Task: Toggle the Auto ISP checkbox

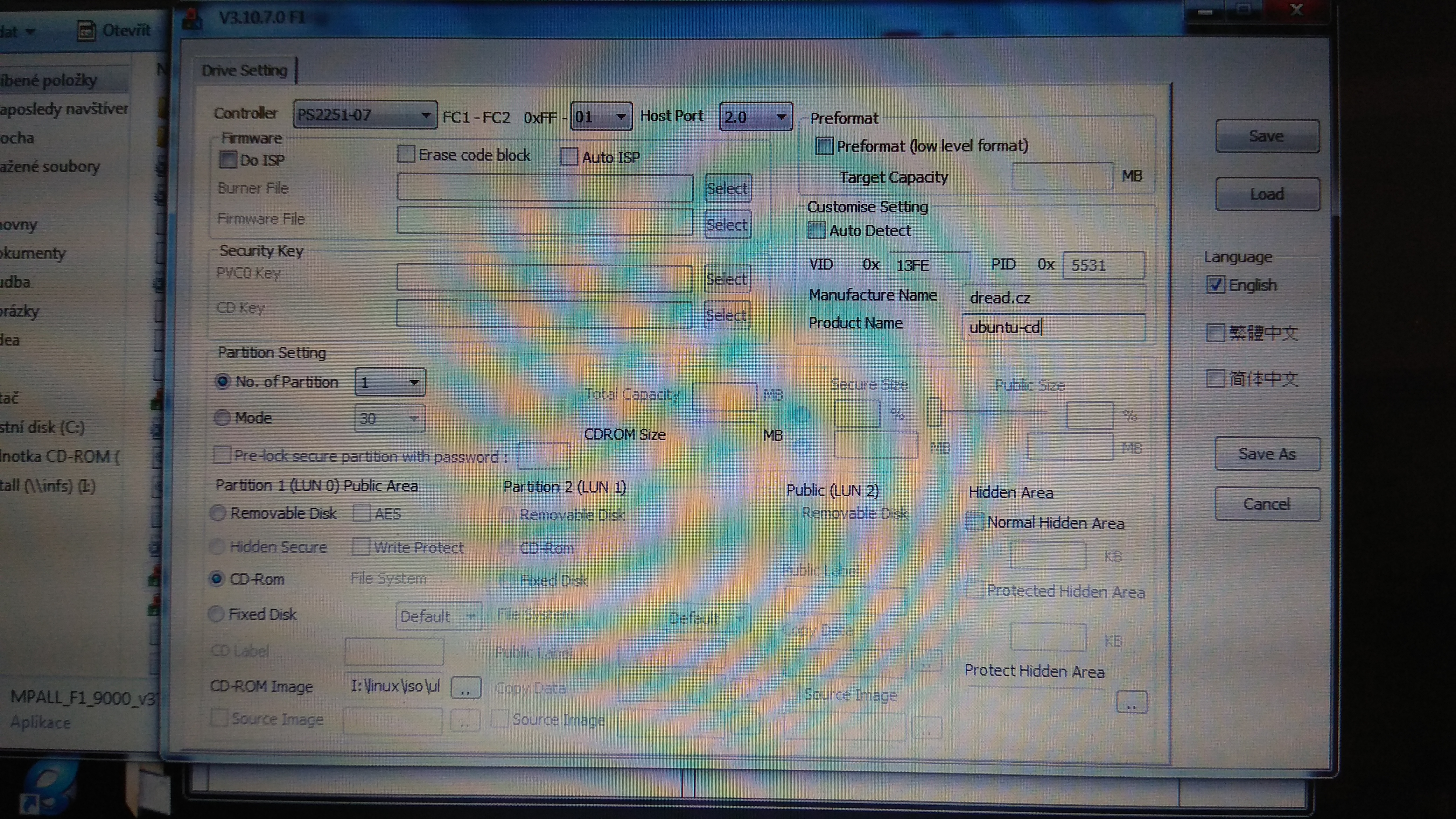Action: coord(569,156)
